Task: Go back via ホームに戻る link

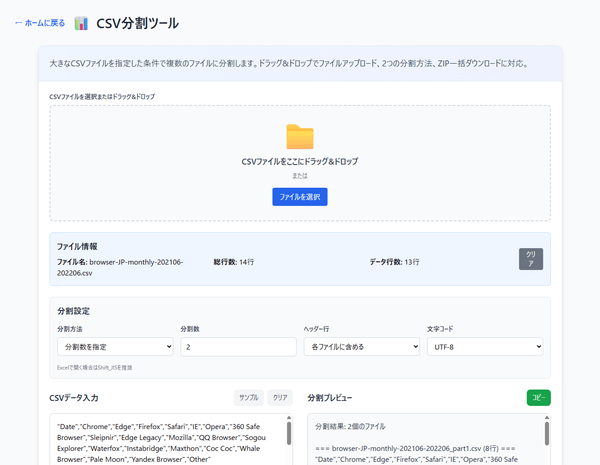Action: click(x=40, y=22)
